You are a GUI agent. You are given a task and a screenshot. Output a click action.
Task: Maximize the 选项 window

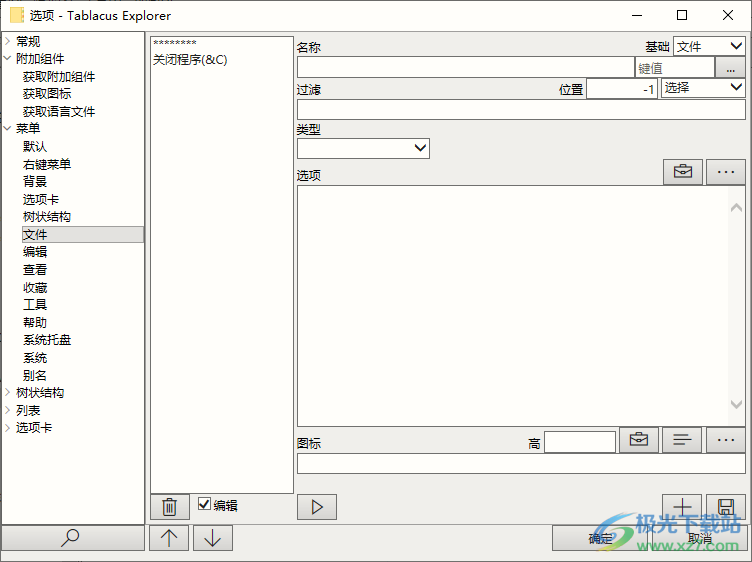click(x=682, y=15)
